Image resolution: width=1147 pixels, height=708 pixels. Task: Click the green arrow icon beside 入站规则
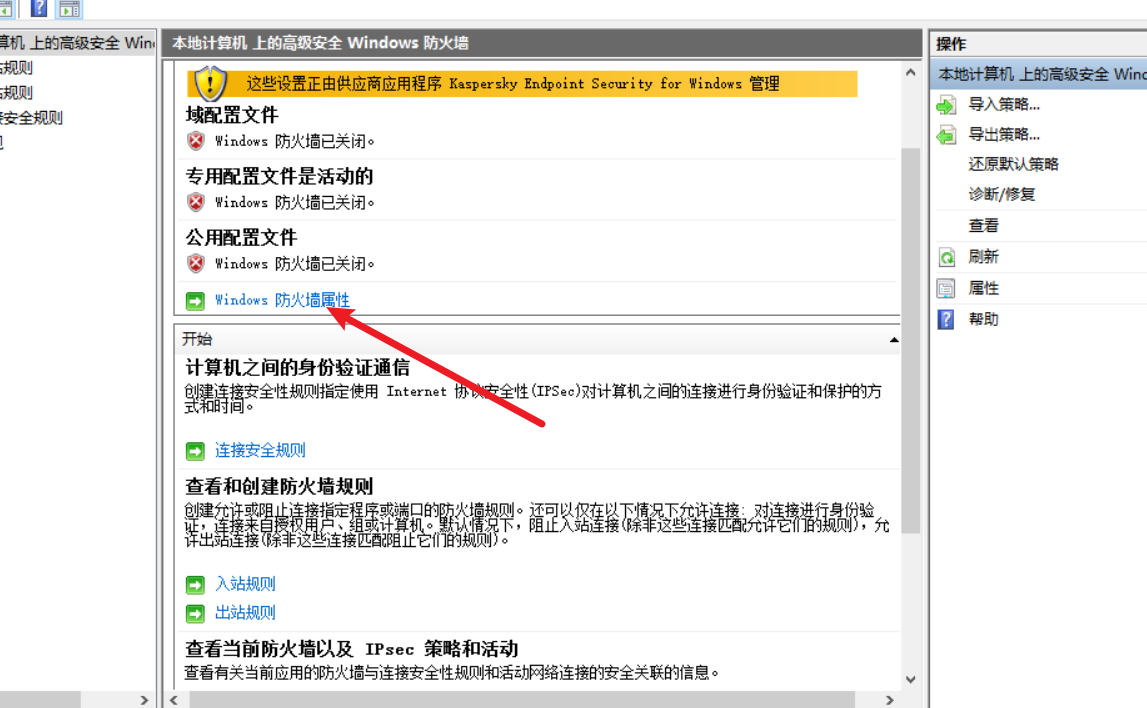click(195, 585)
